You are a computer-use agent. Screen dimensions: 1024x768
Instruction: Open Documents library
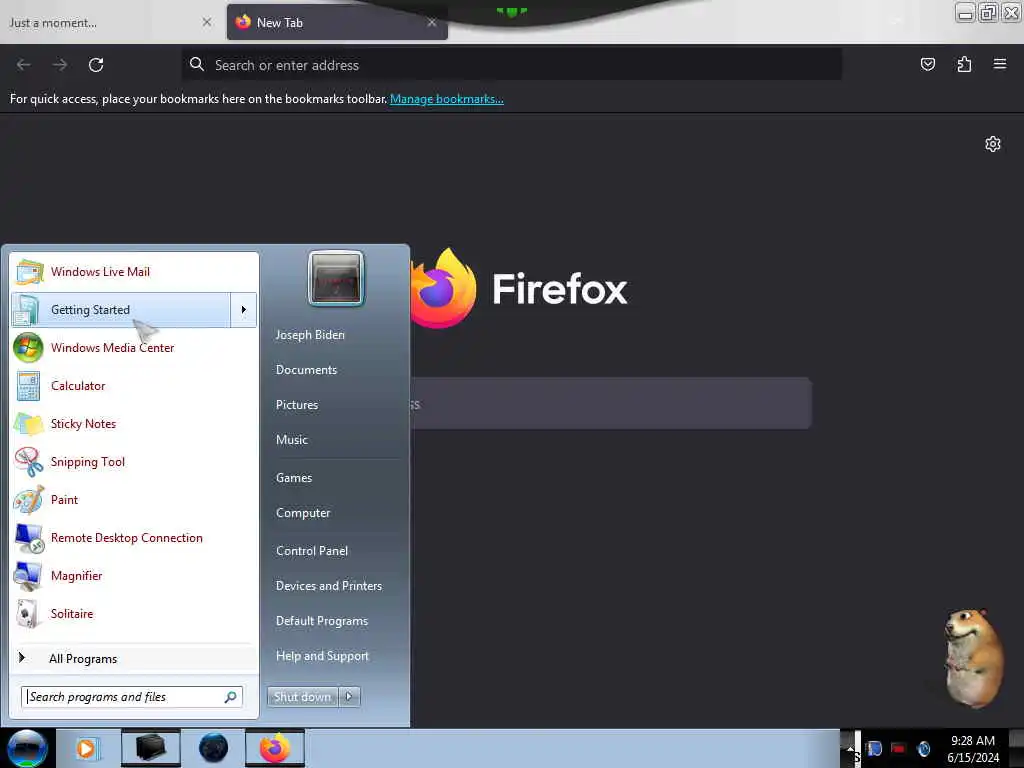click(306, 370)
